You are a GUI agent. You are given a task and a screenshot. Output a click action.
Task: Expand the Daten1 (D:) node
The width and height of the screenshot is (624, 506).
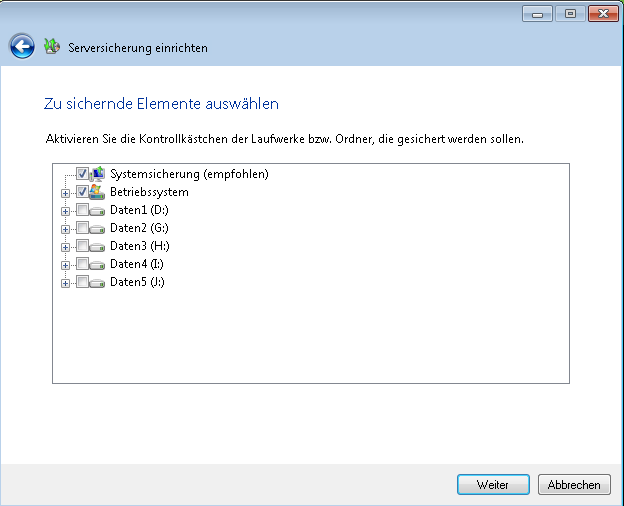(x=65, y=211)
